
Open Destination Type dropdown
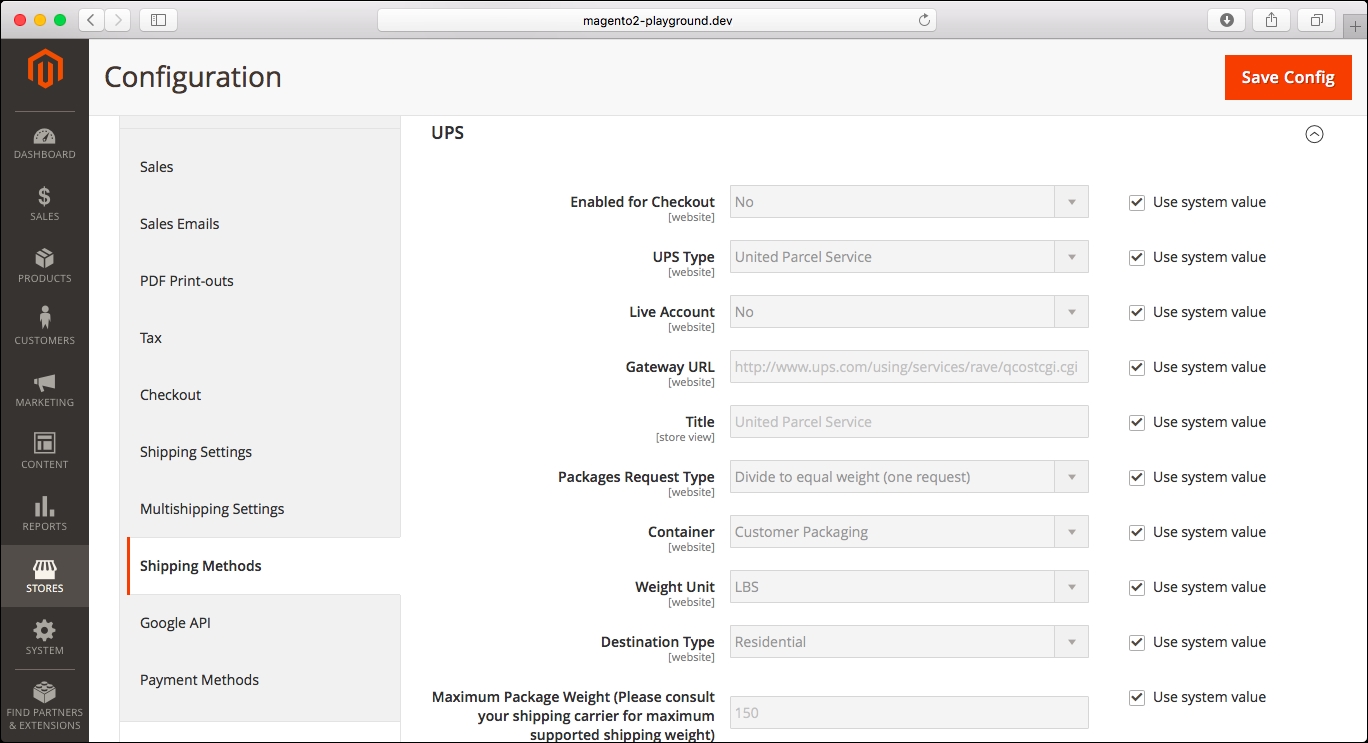coord(909,642)
